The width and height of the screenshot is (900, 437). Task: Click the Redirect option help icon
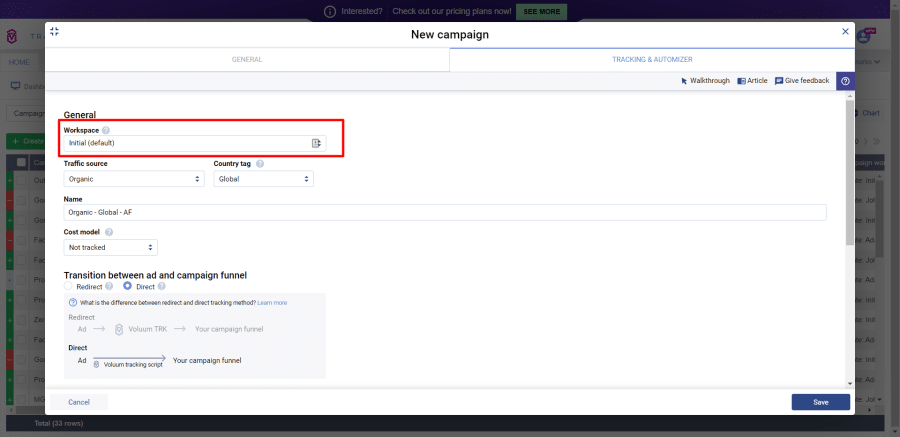[x=109, y=286]
